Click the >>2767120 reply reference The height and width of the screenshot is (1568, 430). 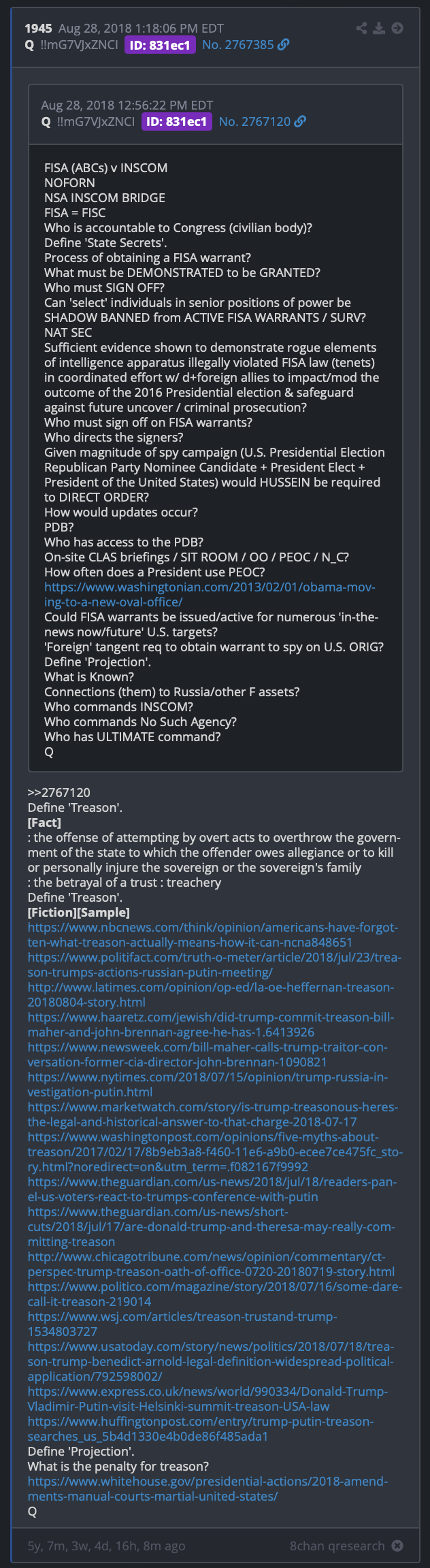(59, 792)
